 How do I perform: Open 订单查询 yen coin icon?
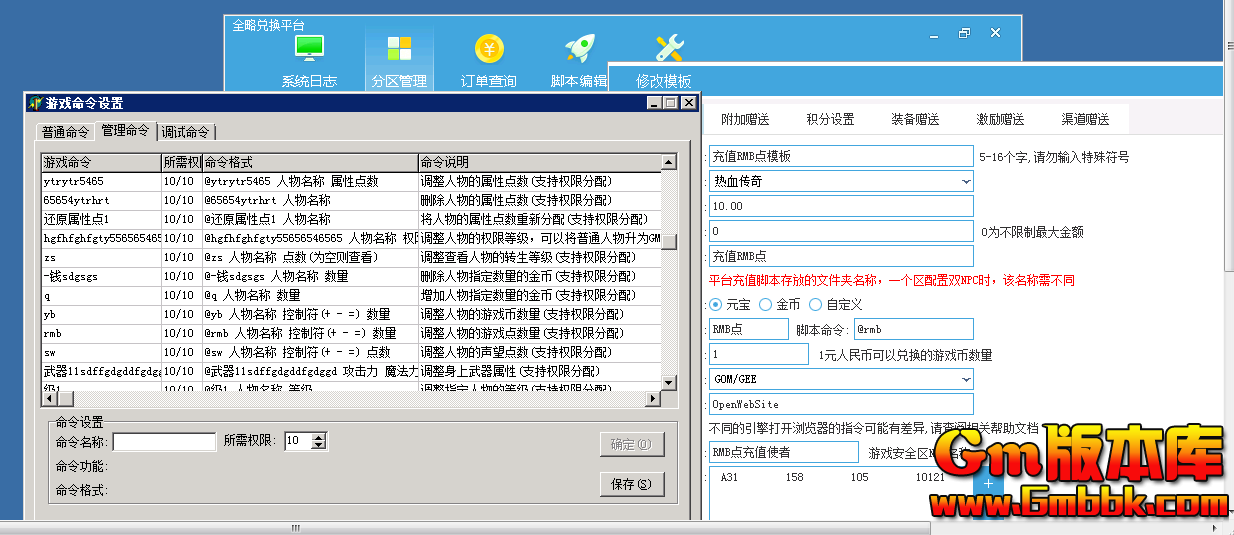(x=489, y=48)
